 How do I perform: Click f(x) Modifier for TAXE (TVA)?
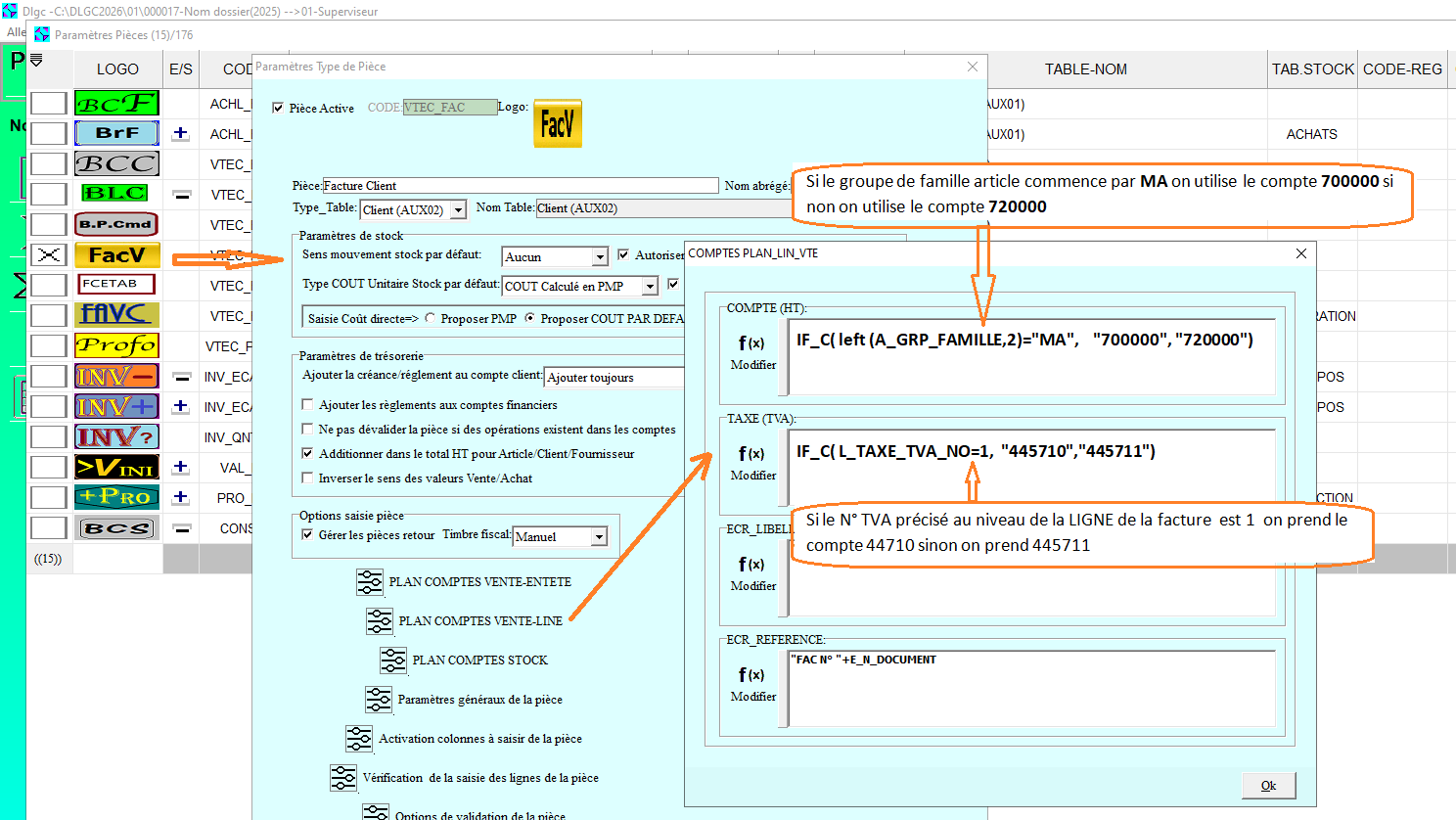point(752,462)
